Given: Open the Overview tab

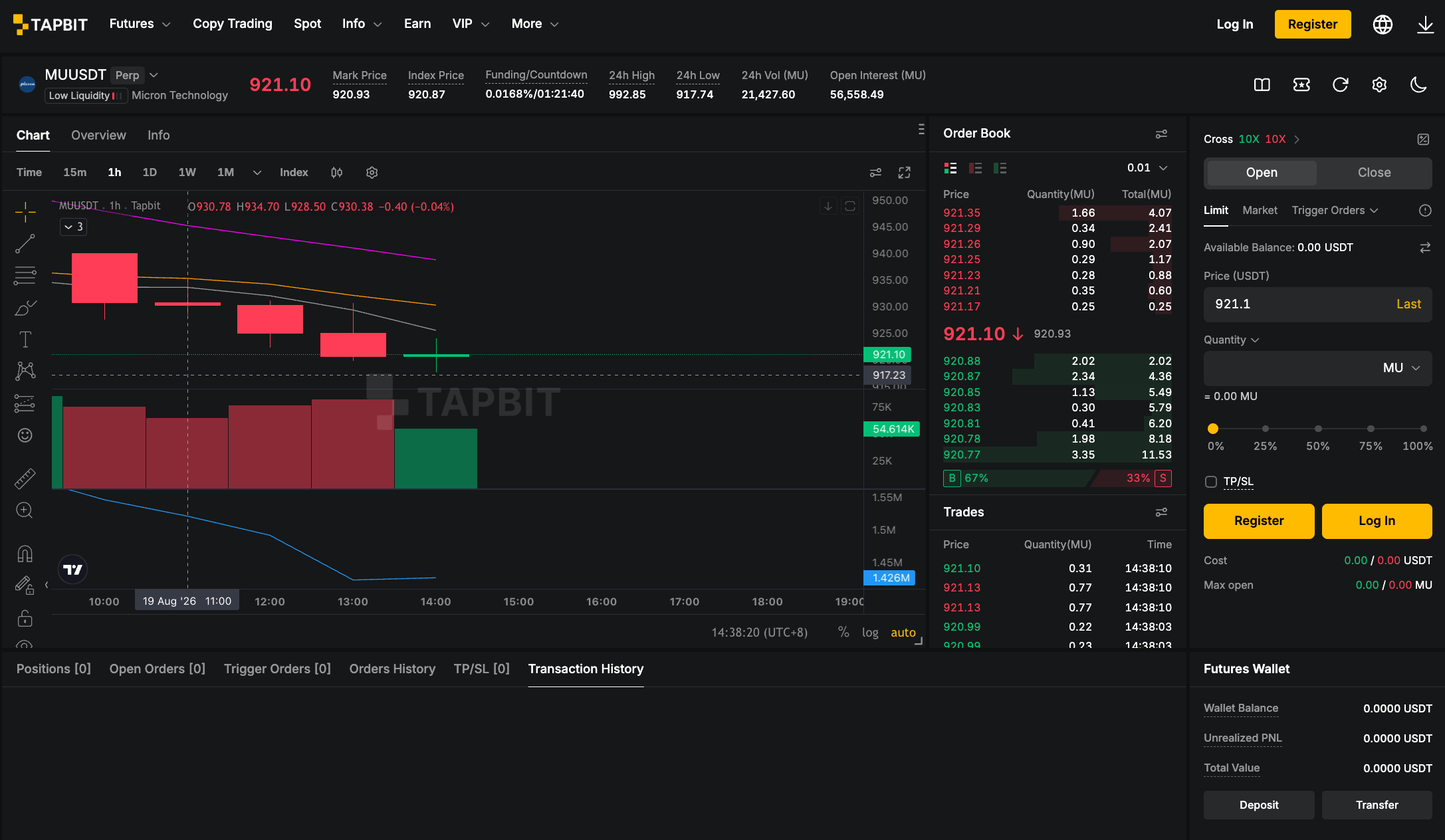Looking at the screenshot, I should [98, 136].
